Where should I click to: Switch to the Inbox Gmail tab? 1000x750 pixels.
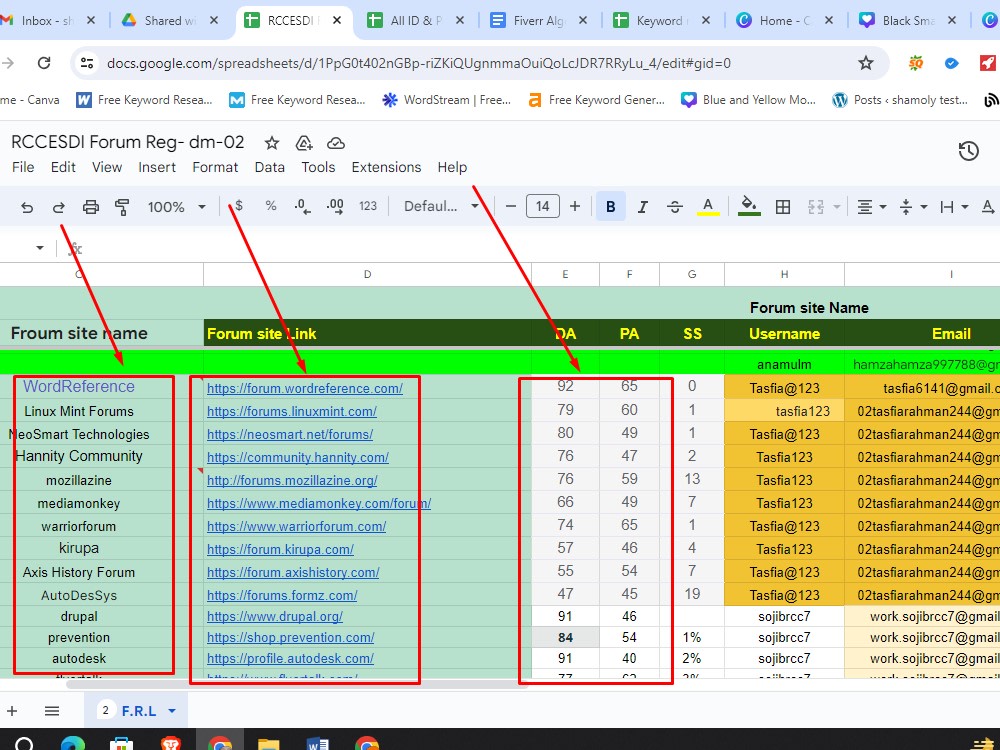point(48,20)
